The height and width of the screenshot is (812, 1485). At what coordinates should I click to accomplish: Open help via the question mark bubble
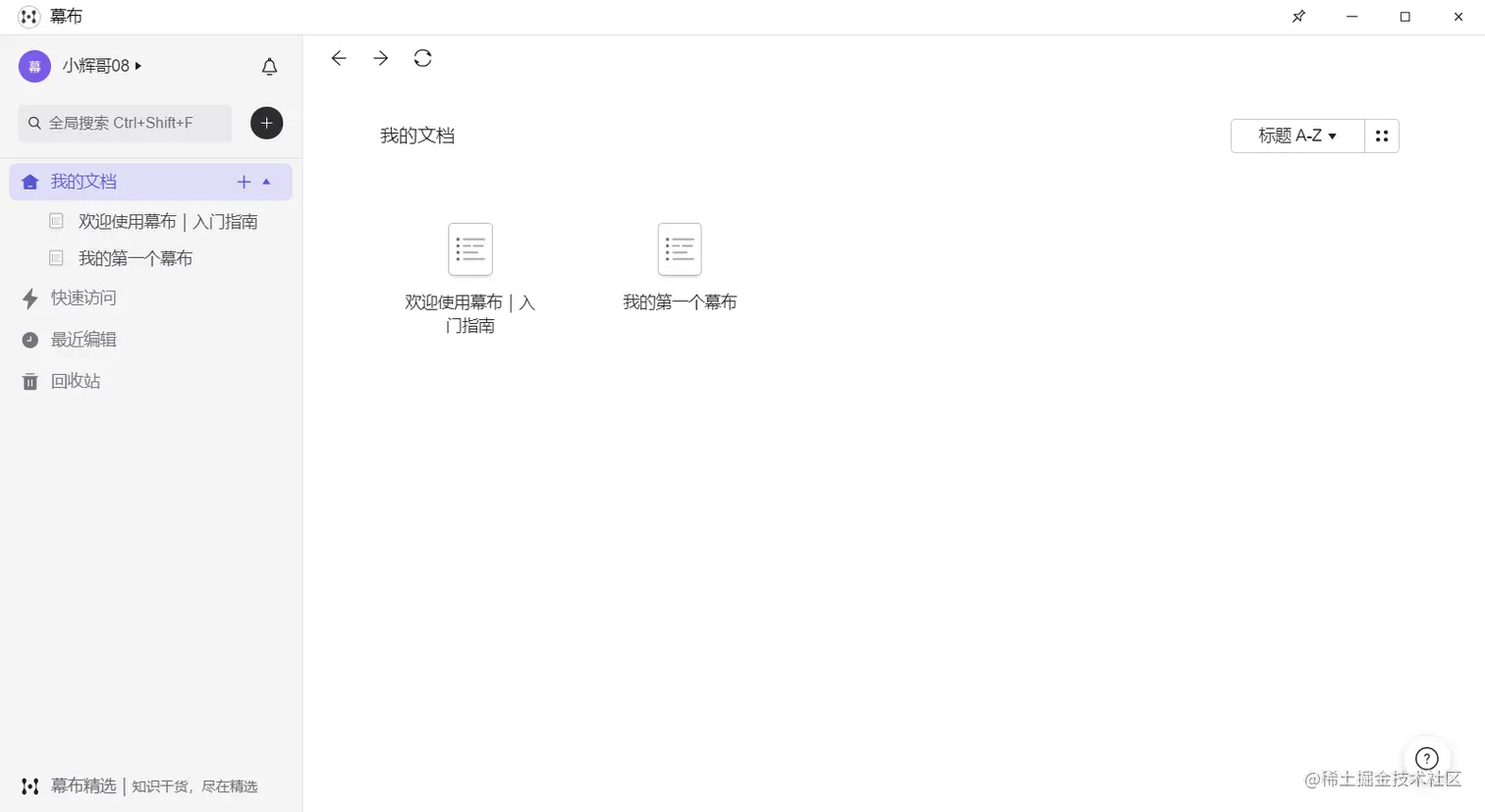(1426, 758)
